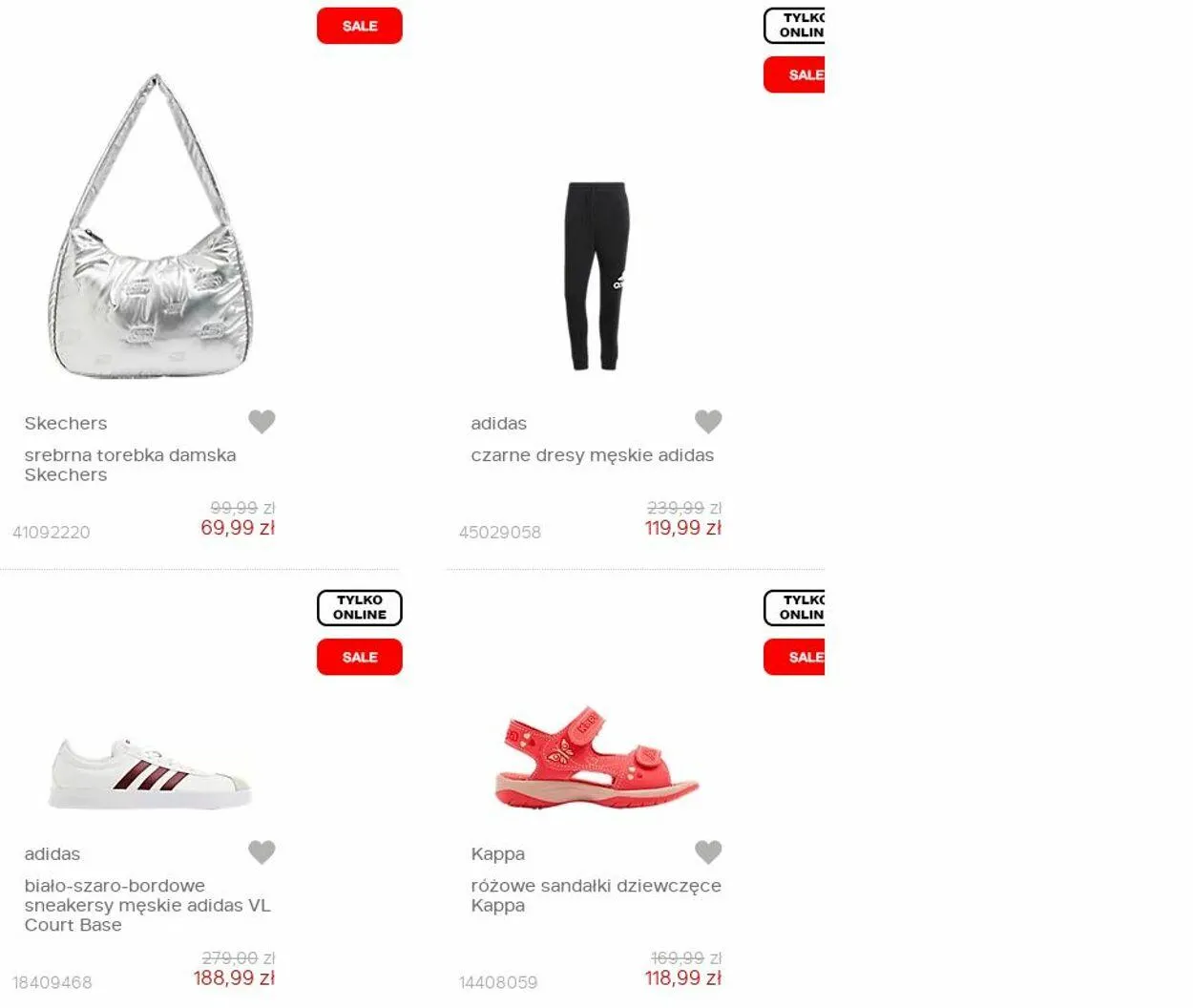The image size is (1193, 1008).
Task: Open black adidas joggers product image
Action: pyautogui.click(x=596, y=276)
